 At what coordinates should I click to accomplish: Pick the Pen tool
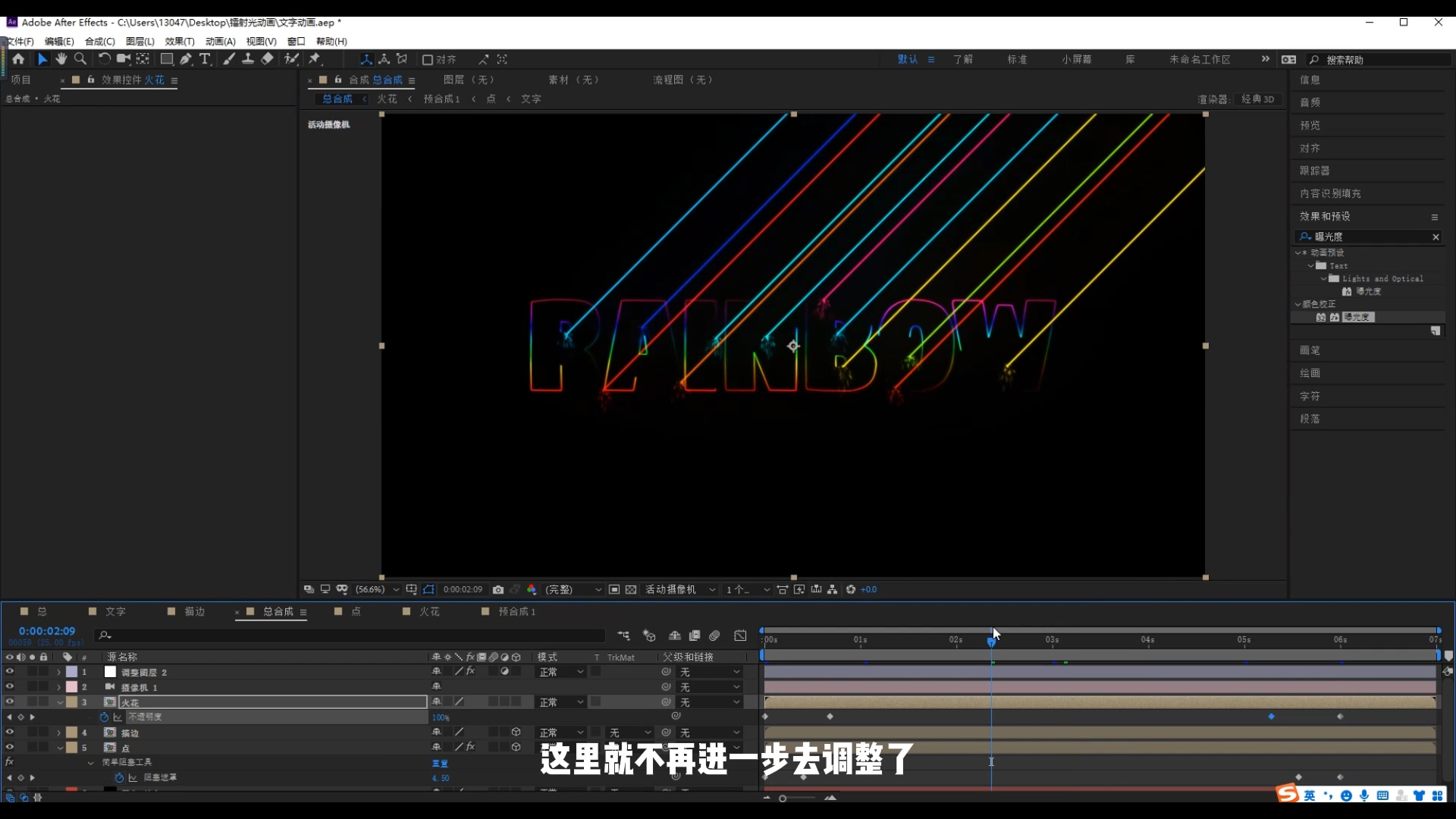pos(186,59)
